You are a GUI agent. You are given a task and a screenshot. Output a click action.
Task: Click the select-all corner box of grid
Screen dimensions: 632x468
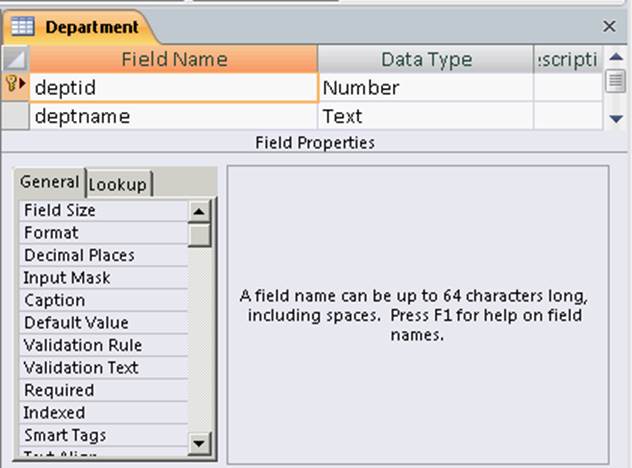(15, 60)
